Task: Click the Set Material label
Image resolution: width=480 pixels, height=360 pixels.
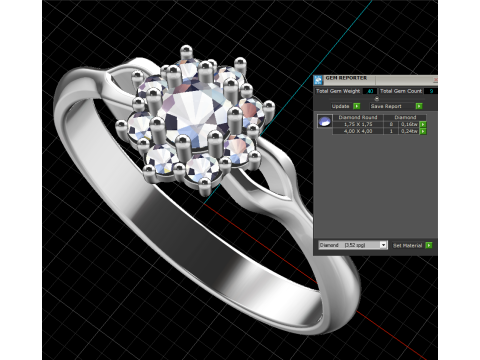Action: click(407, 245)
